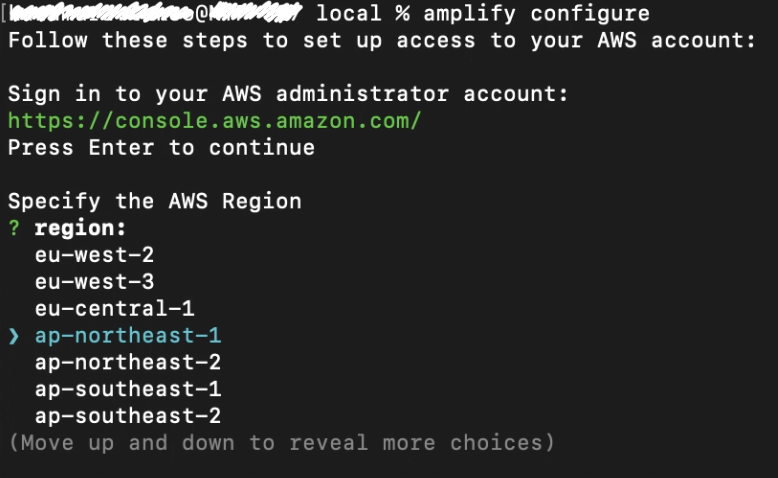
Task: Choose the ap-southeast-1 region entry
Action: pyautogui.click(x=128, y=390)
